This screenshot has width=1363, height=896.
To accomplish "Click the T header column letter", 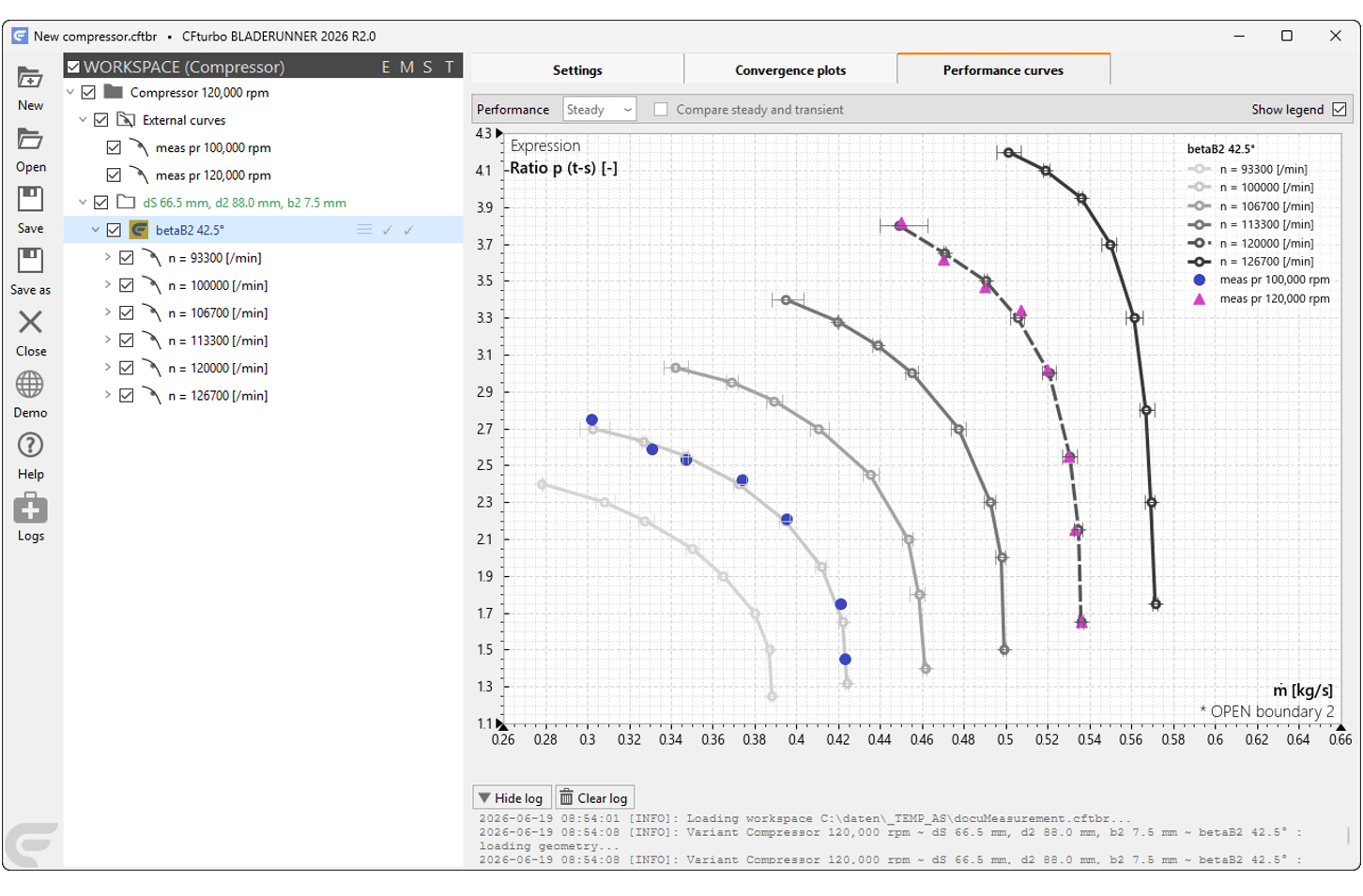I will click(450, 67).
